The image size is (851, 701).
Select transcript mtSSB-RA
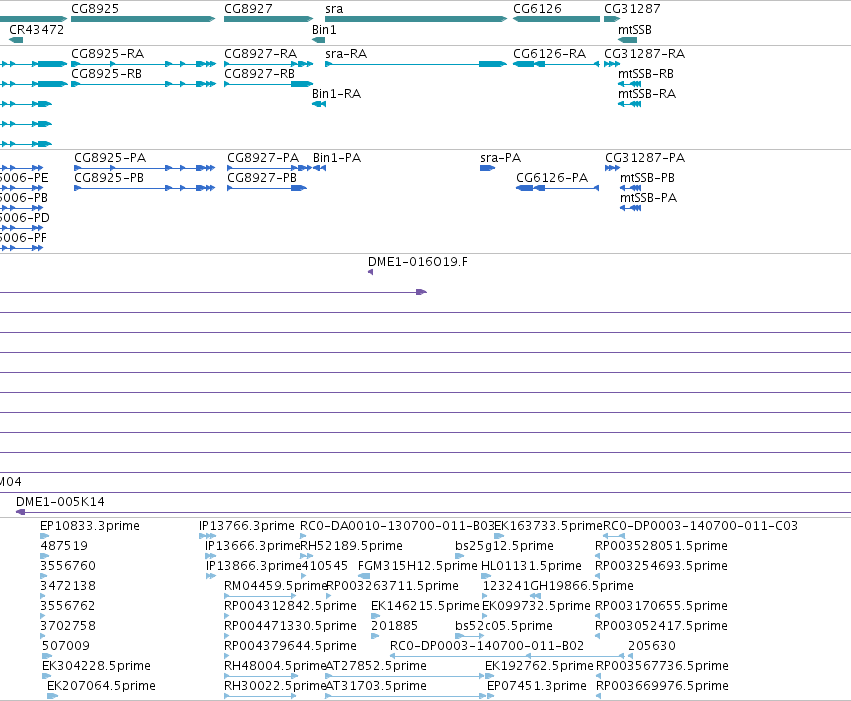(647, 94)
